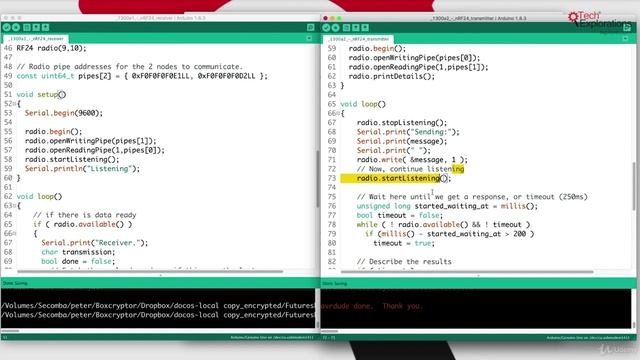Image resolution: width=640 pixels, height=360 pixels.
Task: Open tab dropdown arrow in receiver window
Action: tap(309, 38)
